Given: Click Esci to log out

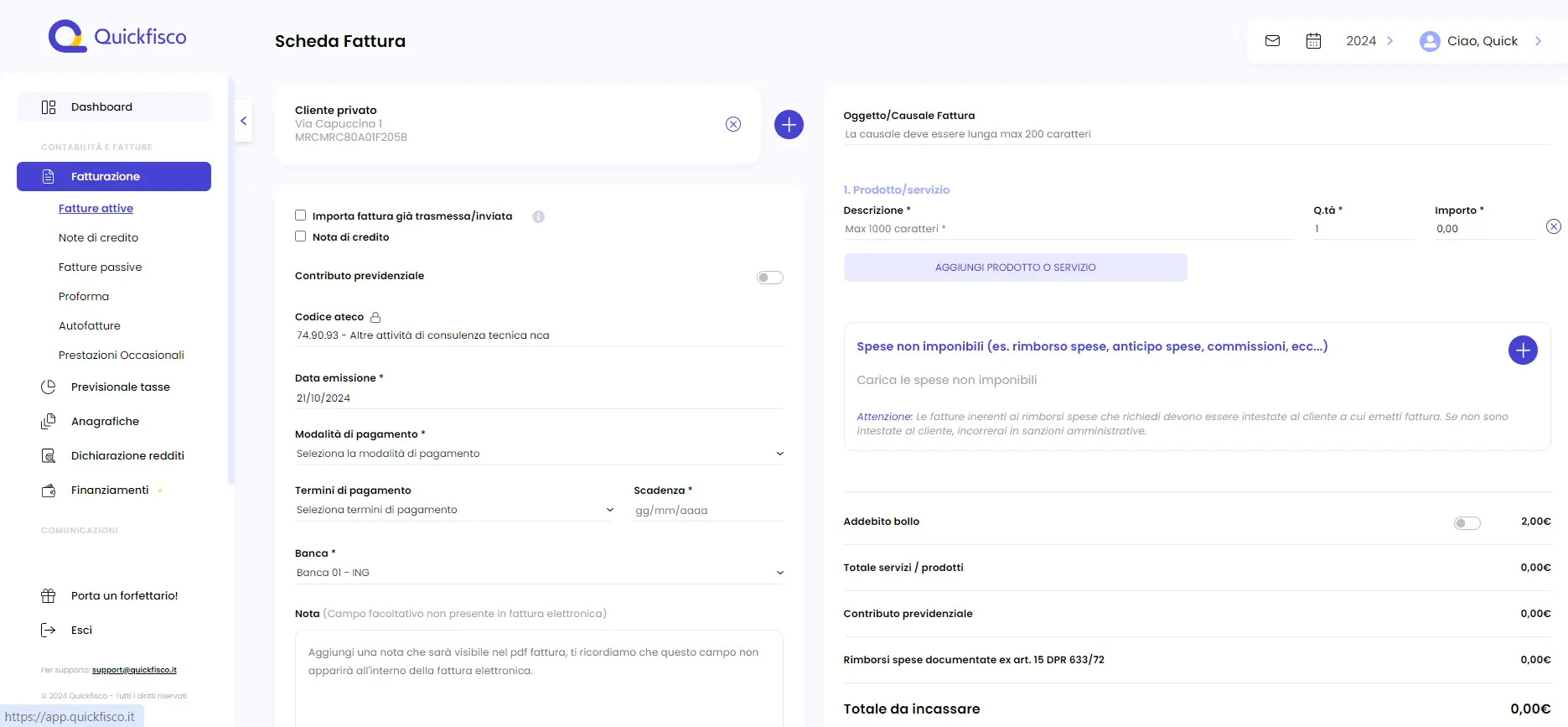Looking at the screenshot, I should [x=81, y=631].
